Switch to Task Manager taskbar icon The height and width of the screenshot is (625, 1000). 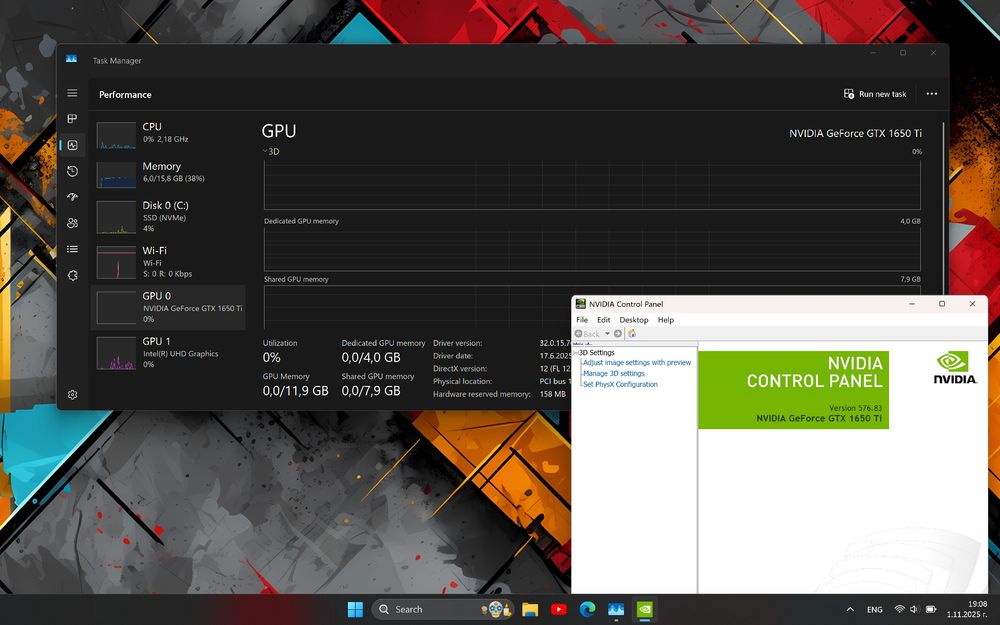[x=615, y=609]
